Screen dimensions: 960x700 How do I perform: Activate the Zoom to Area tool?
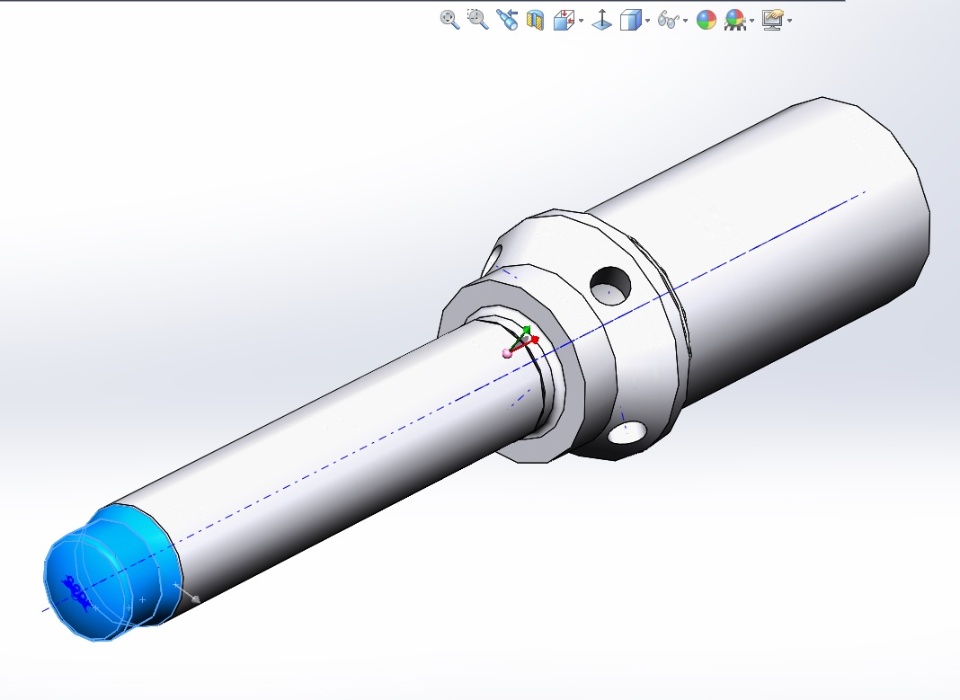pyautogui.click(x=478, y=20)
